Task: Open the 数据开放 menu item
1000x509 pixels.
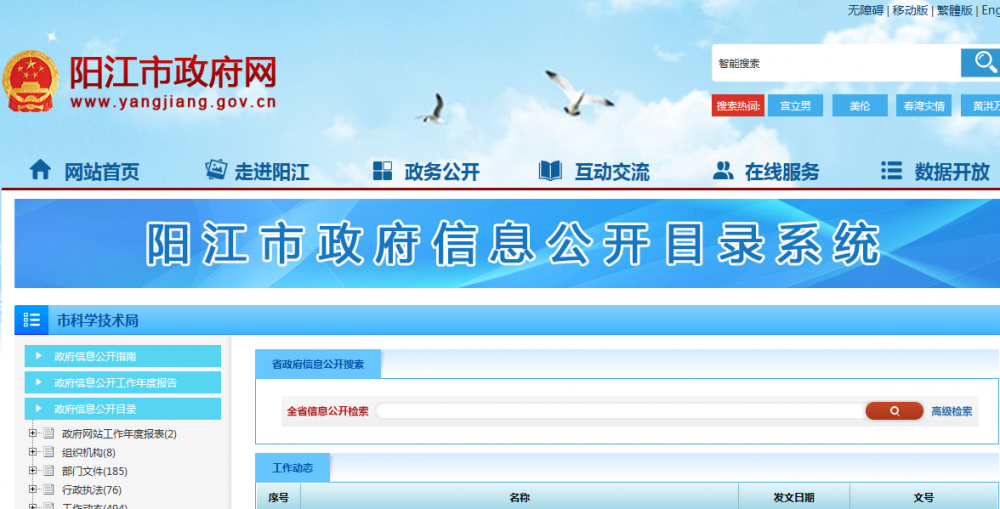Action: [952, 172]
